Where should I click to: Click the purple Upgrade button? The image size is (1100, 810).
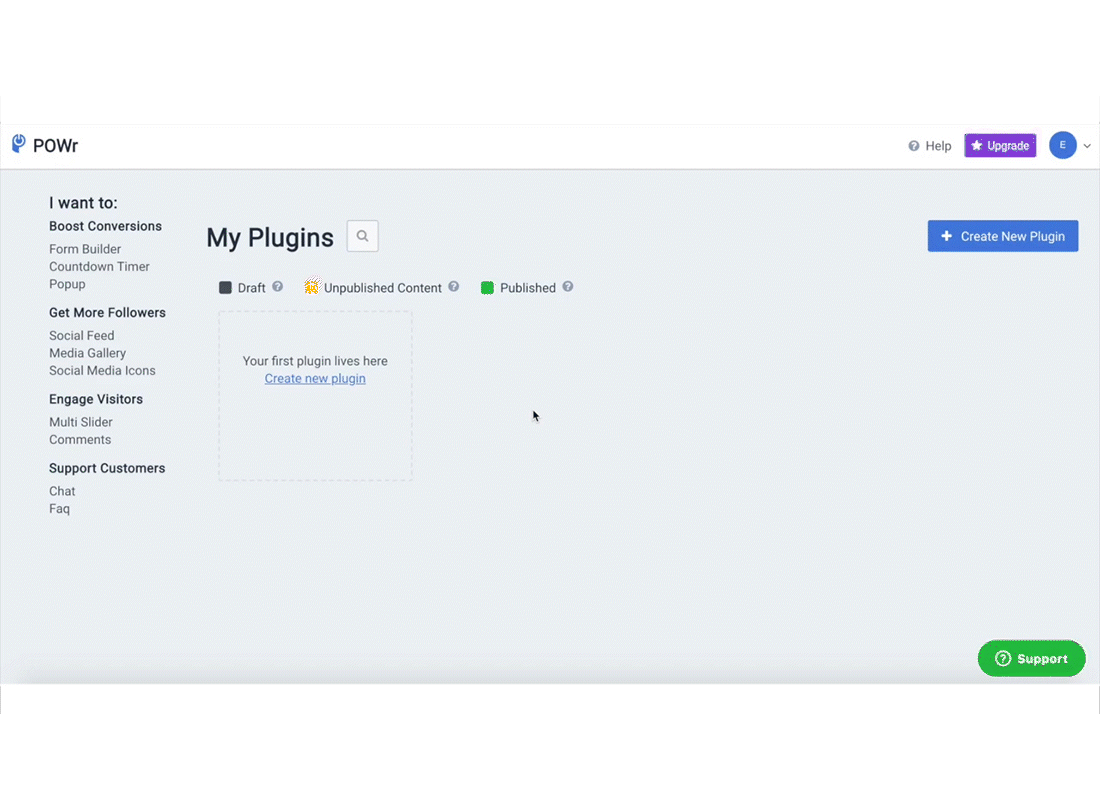tap(1000, 146)
